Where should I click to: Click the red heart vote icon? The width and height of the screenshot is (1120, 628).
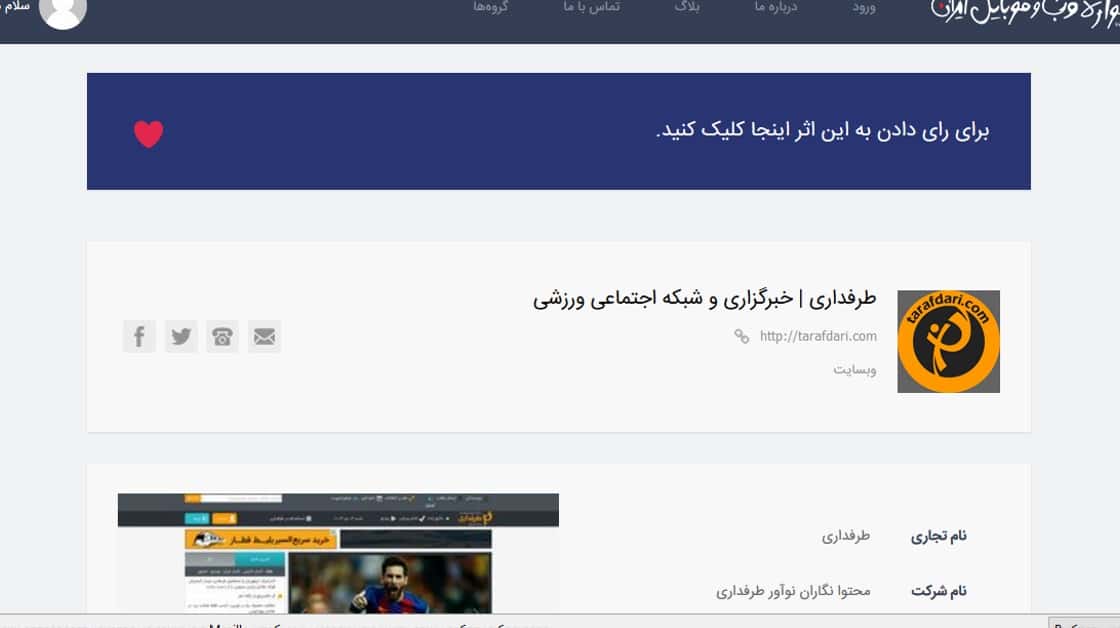coord(149,134)
